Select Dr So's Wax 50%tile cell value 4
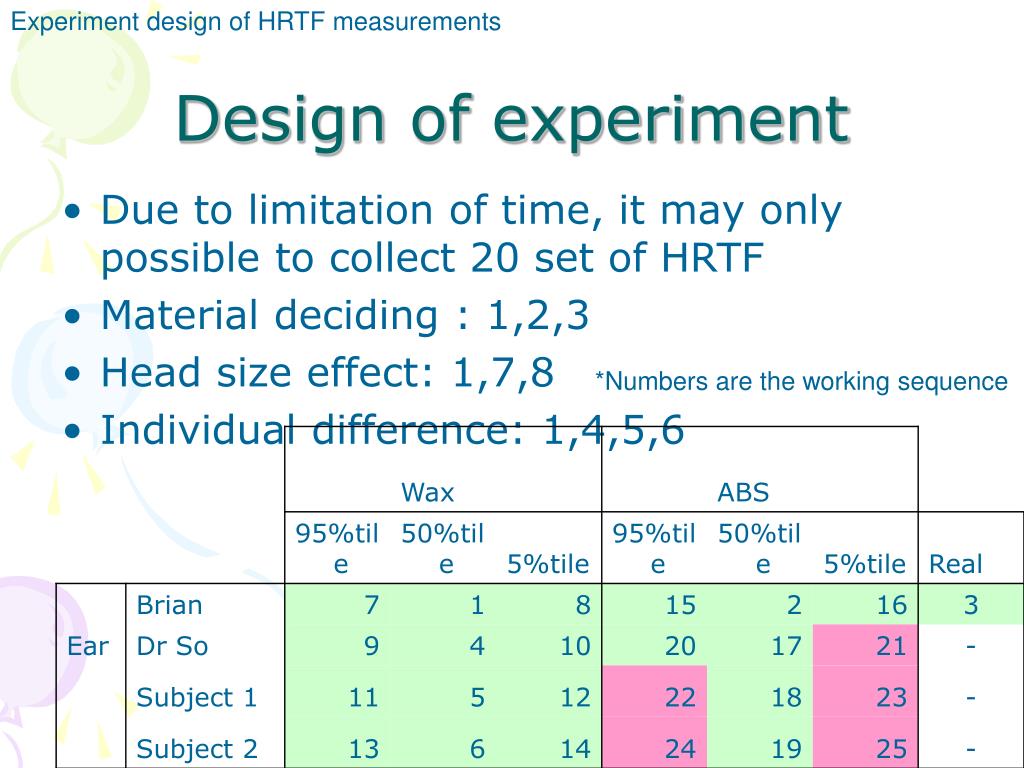The height and width of the screenshot is (768, 1024). (442, 646)
